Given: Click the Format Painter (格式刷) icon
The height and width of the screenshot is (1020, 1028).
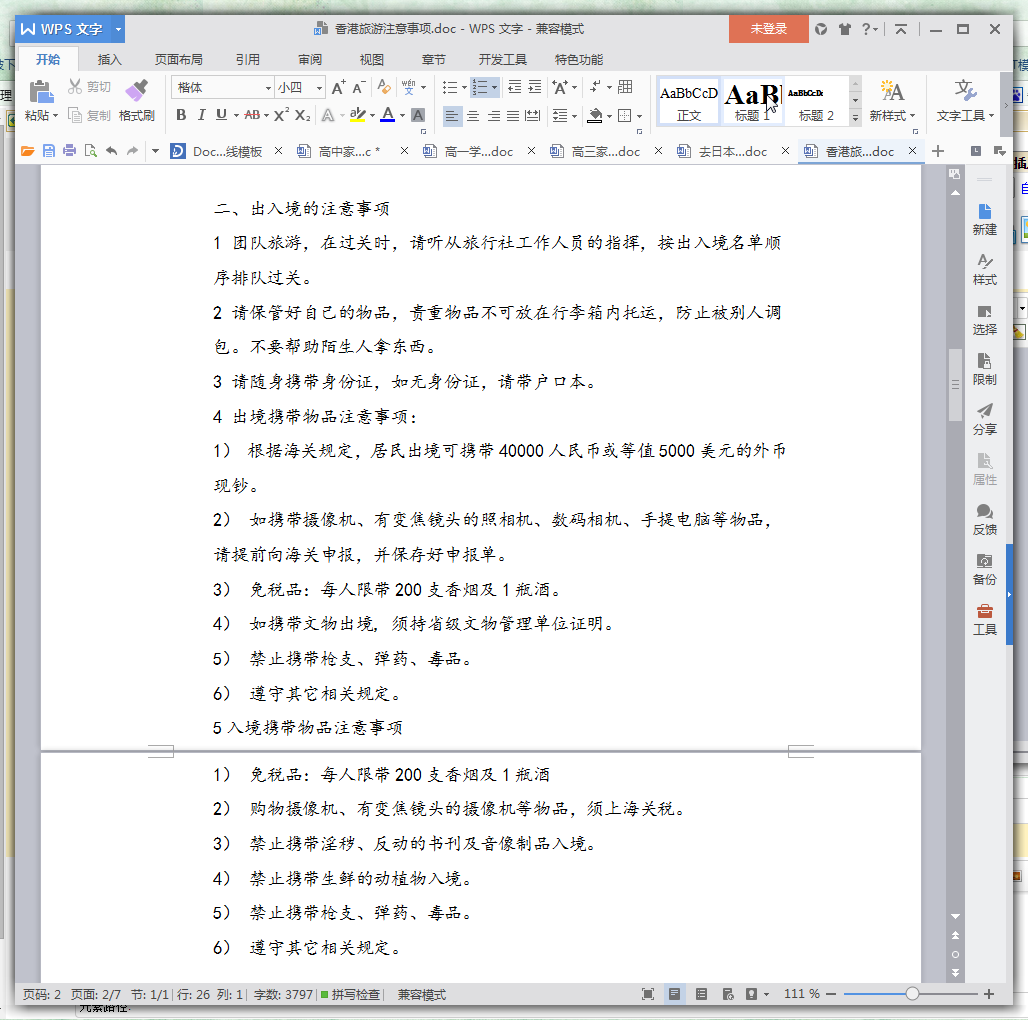Looking at the screenshot, I should tap(137, 92).
